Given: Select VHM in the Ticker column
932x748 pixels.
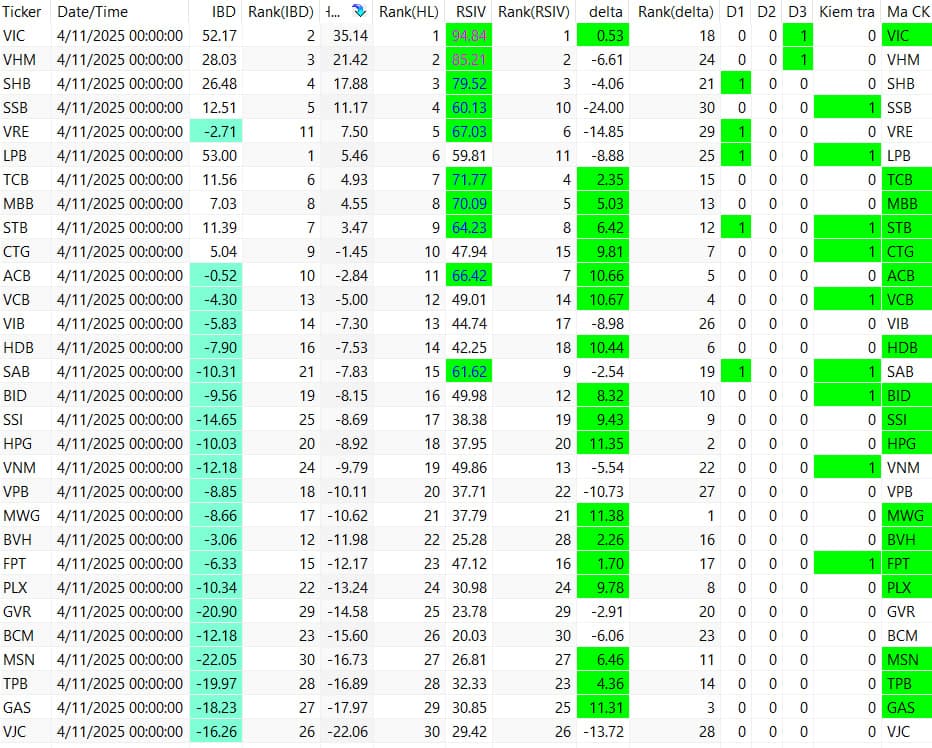Looking at the screenshot, I should pos(19,60).
